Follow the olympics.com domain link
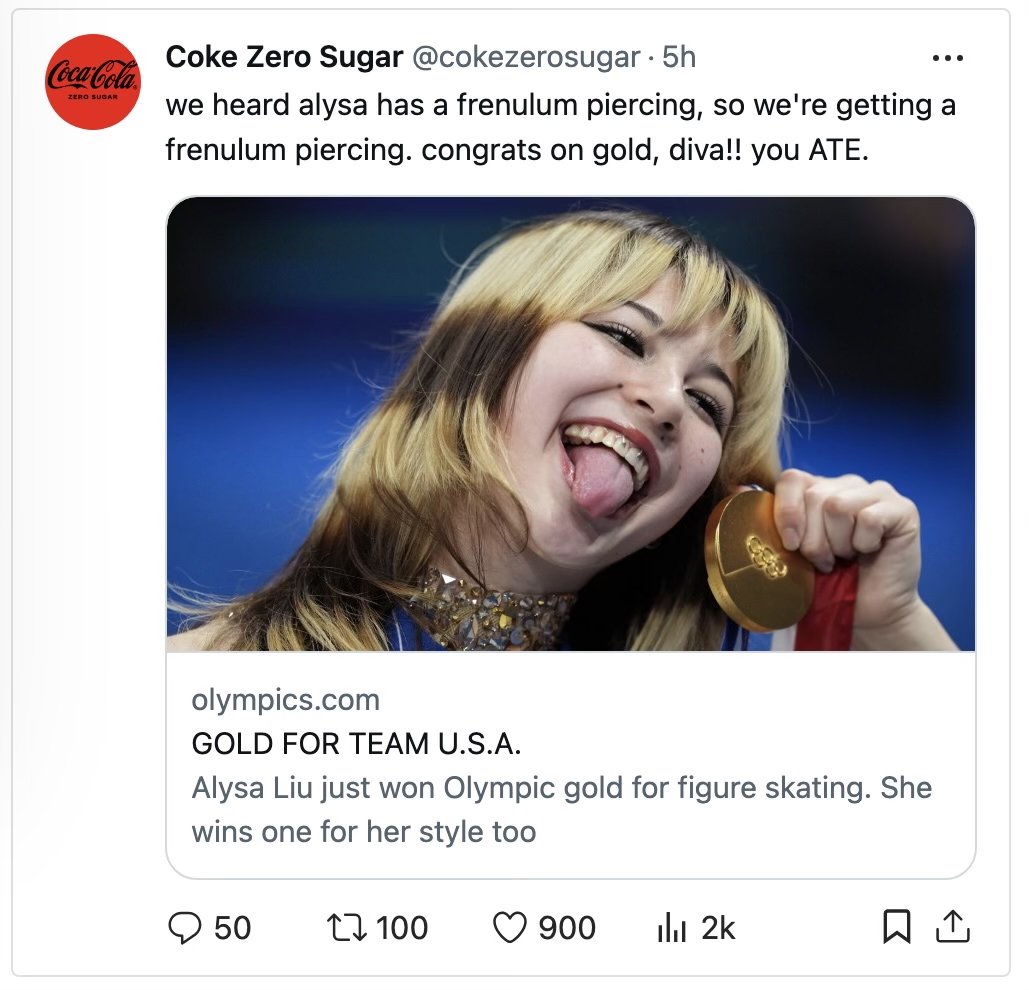The height and width of the screenshot is (990, 1029). coord(285,701)
